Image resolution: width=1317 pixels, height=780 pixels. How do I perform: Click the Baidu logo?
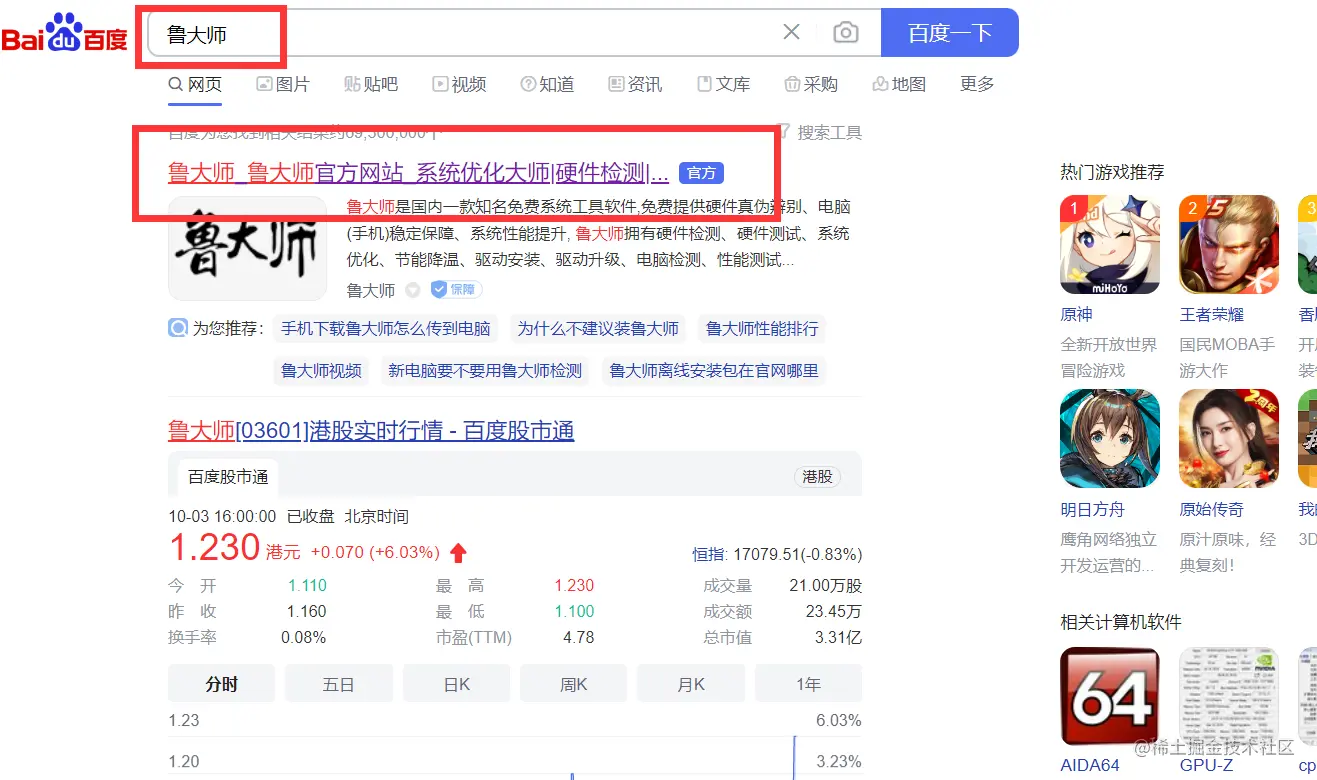tap(65, 33)
